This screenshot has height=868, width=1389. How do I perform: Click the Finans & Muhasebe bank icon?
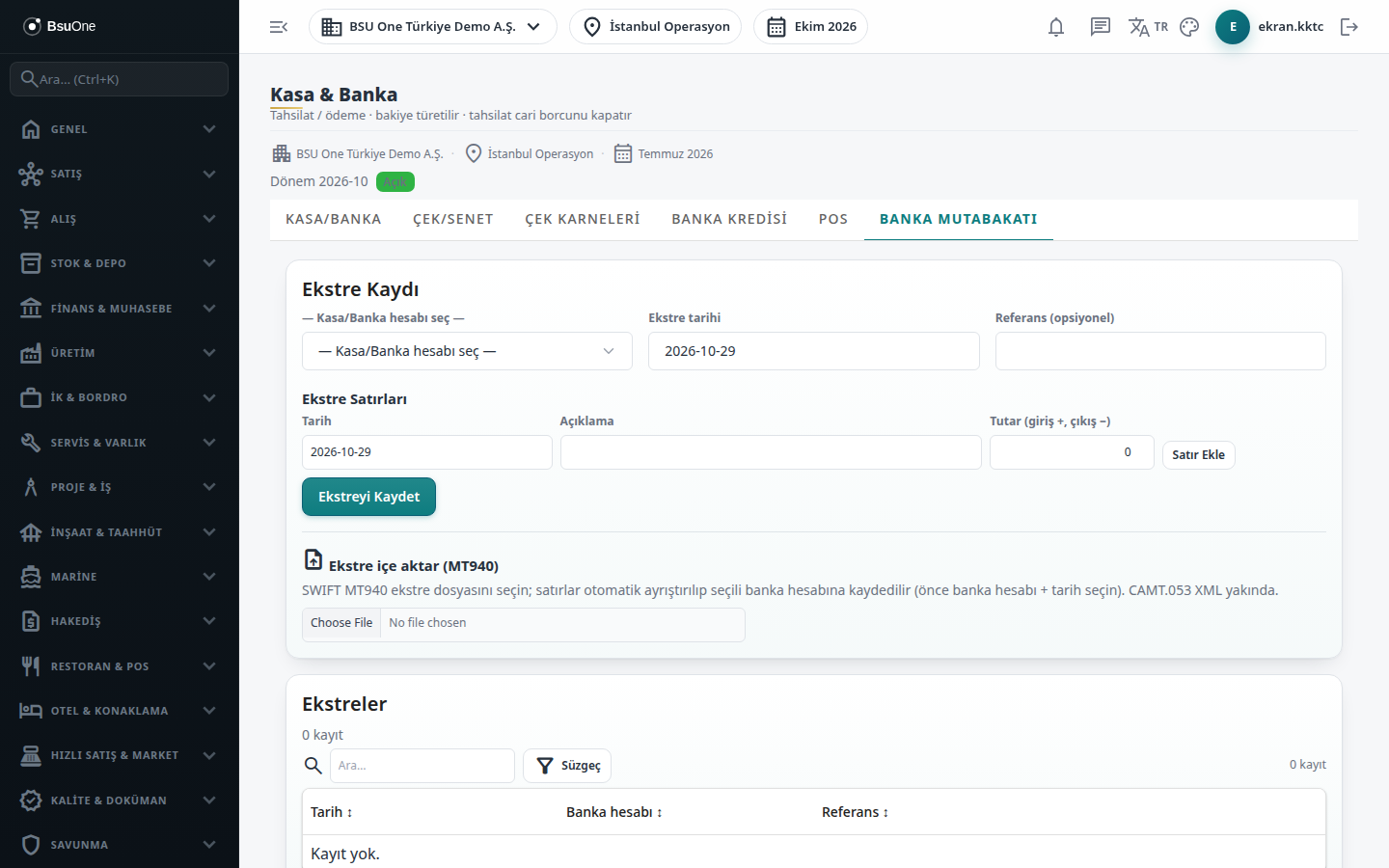tap(31, 309)
